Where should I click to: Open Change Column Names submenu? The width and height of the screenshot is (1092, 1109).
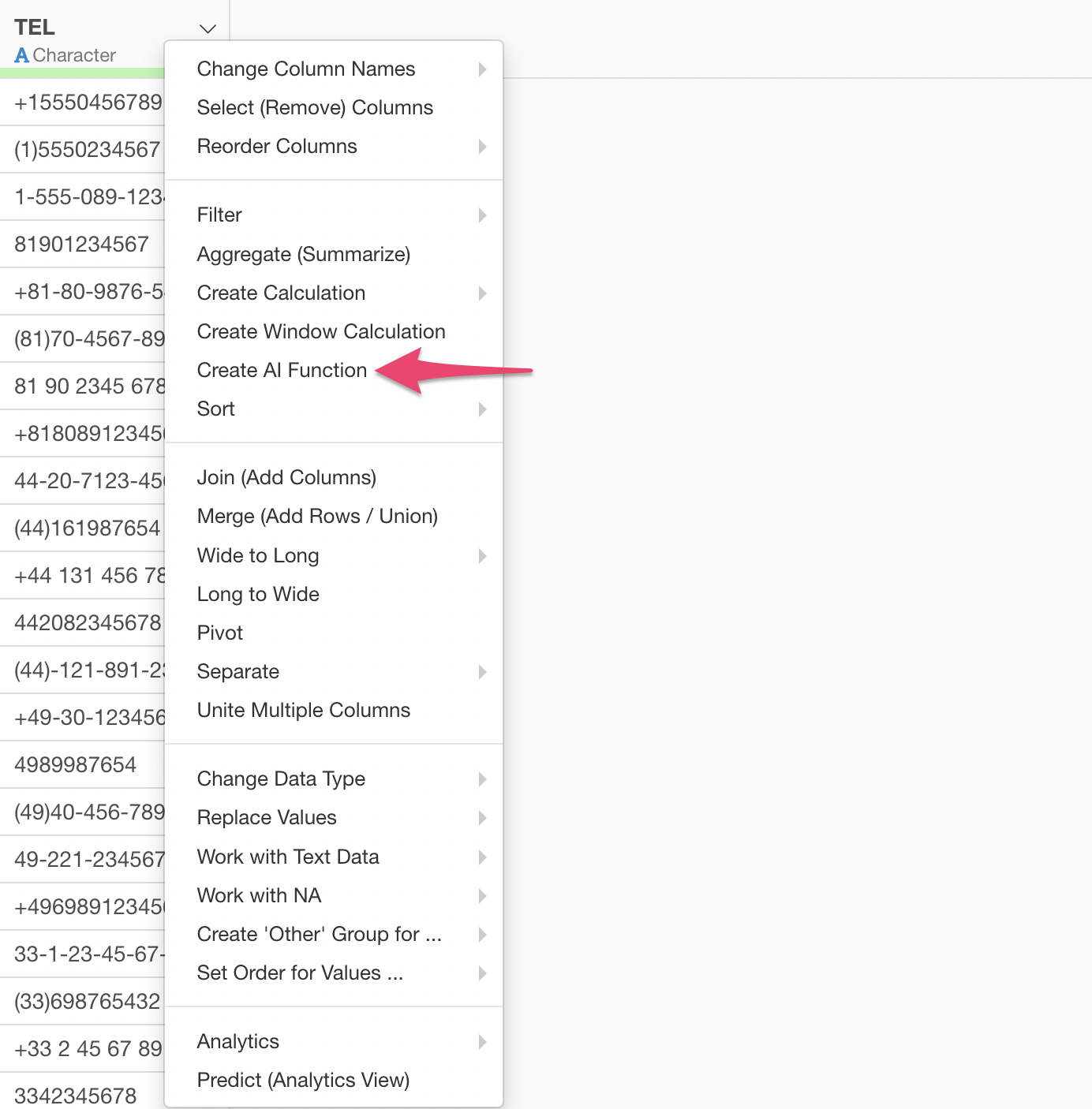coord(306,69)
